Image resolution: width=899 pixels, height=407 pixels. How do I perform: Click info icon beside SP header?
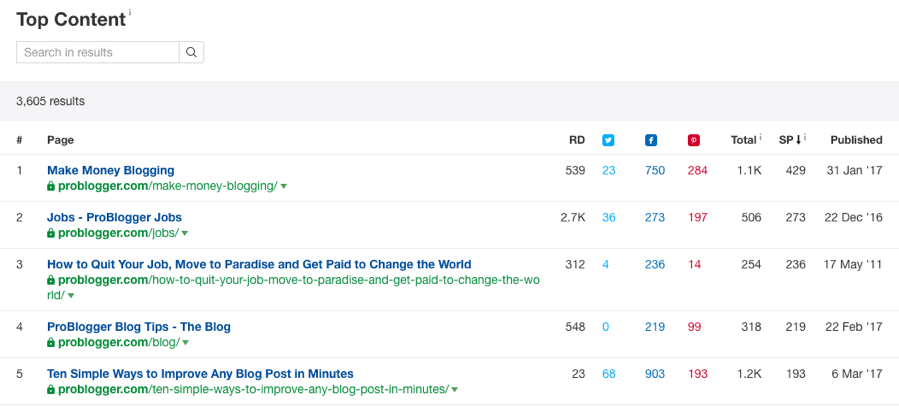click(805, 136)
